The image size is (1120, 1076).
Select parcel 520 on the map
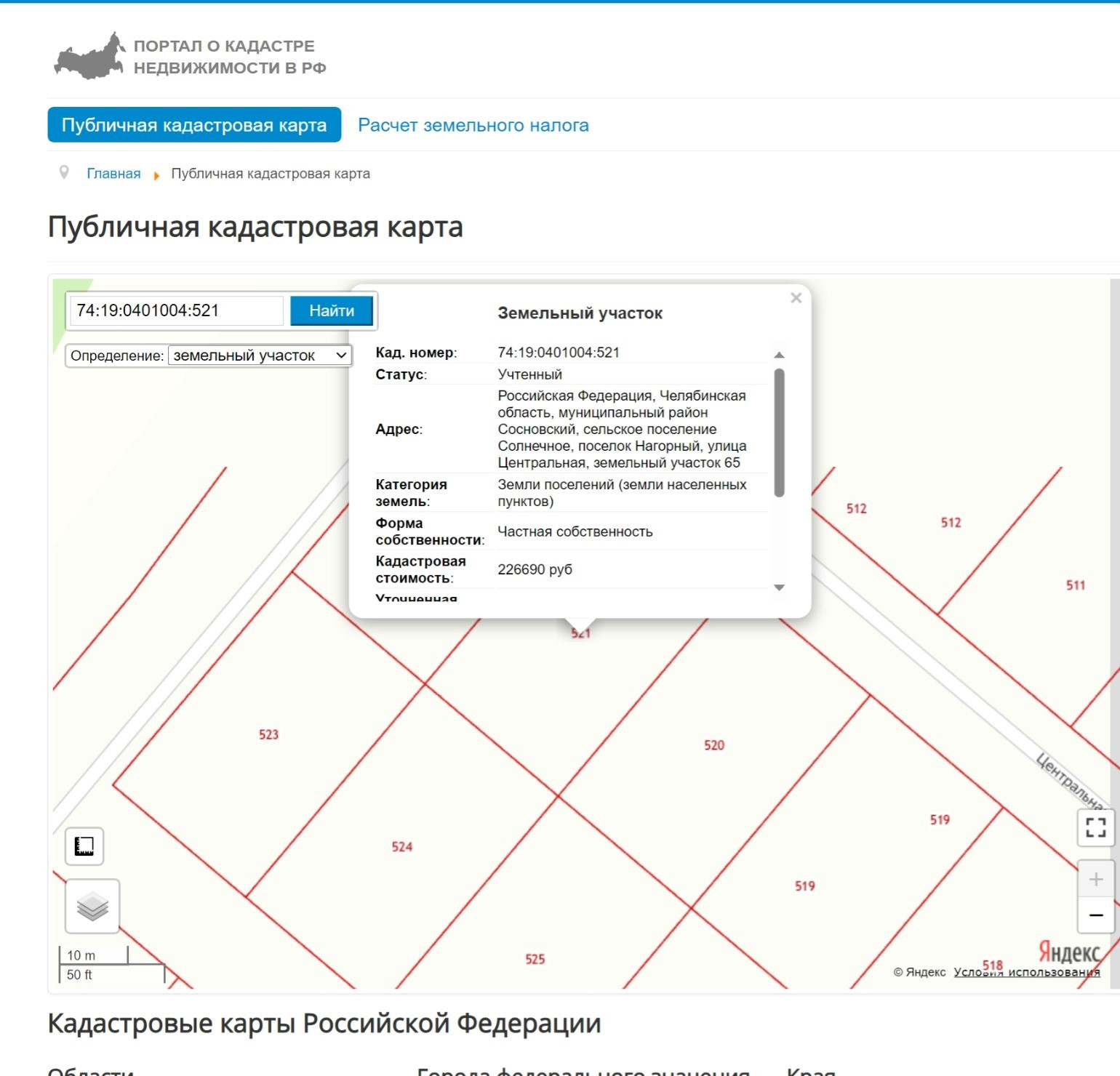tap(714, 745)
